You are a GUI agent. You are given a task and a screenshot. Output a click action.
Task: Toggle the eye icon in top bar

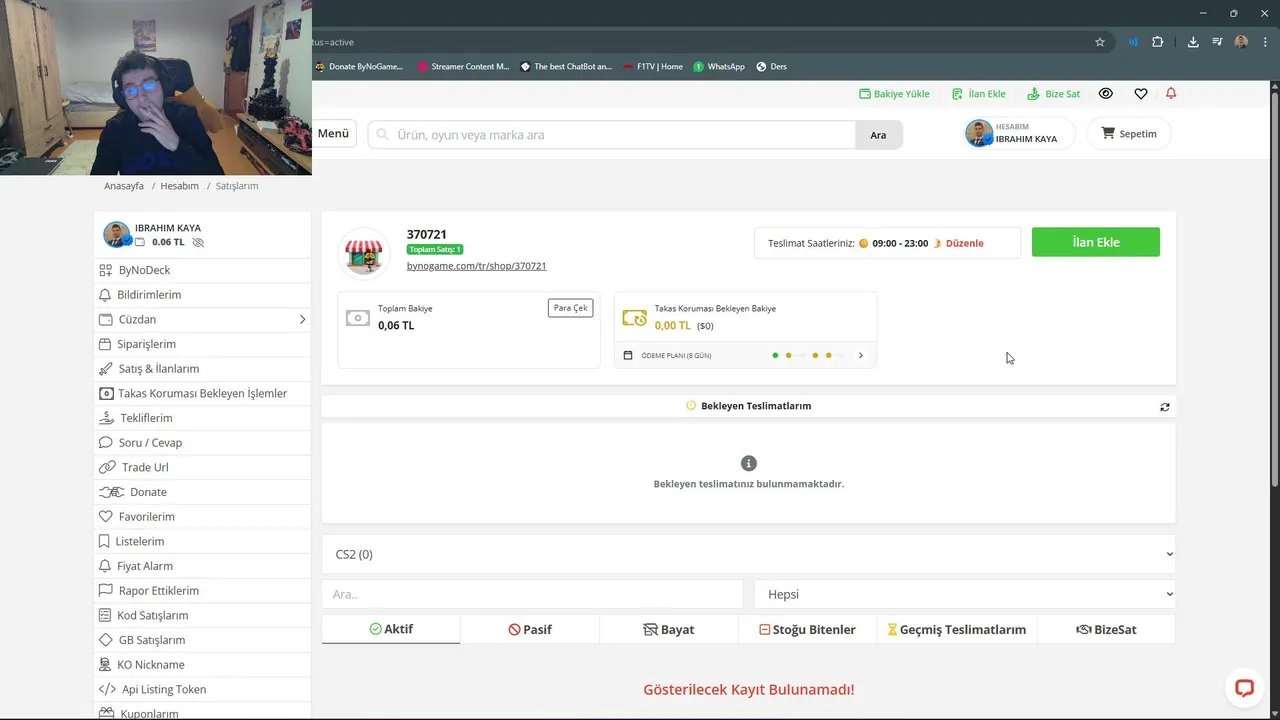tap(1106, 93)
